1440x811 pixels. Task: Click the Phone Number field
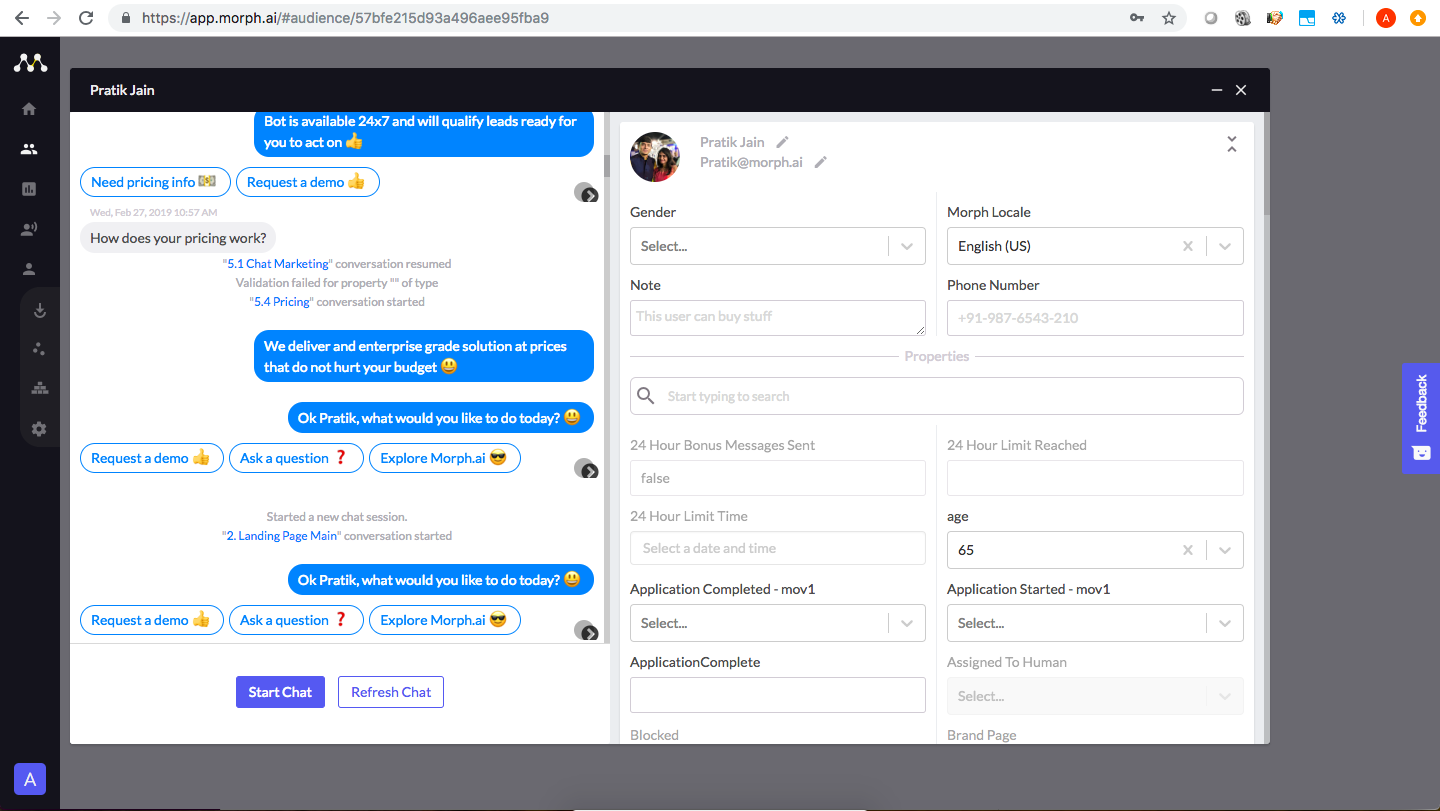tap(1095, 318)
